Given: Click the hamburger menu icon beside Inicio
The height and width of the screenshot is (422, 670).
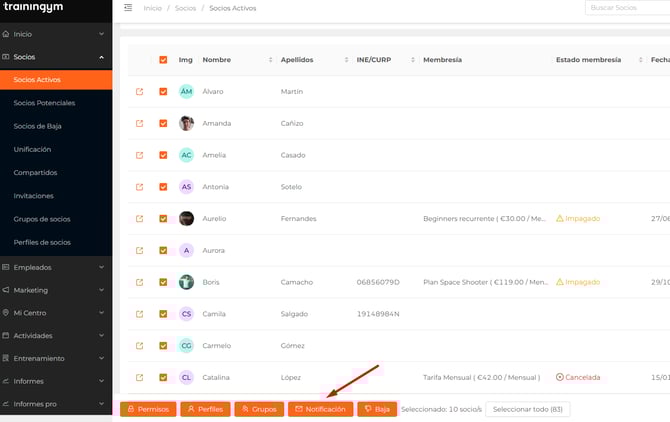Looking at the screenshot, I should 127,8.
